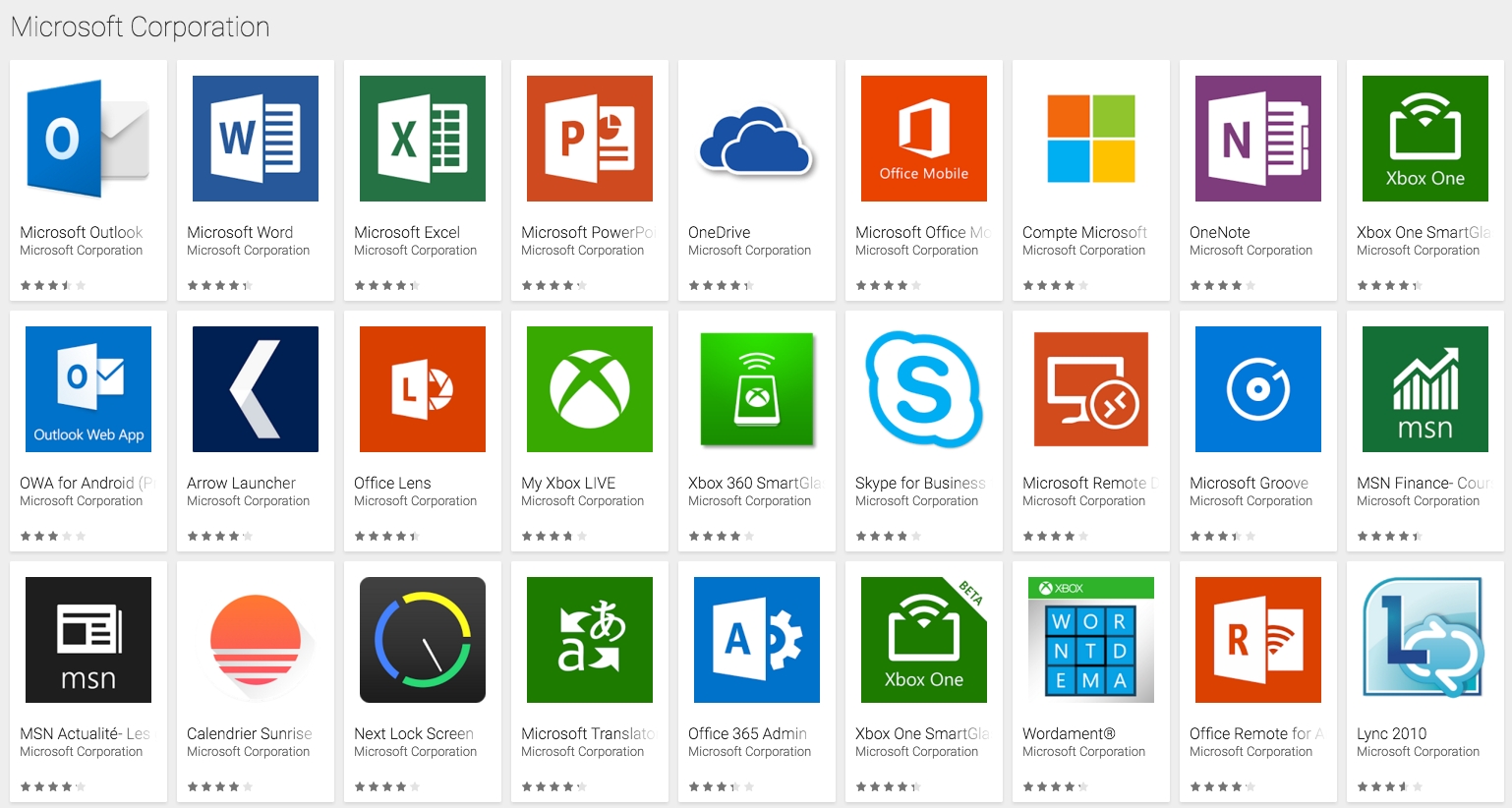Open the "Office 365 Admin" title

tap(747, 733)
